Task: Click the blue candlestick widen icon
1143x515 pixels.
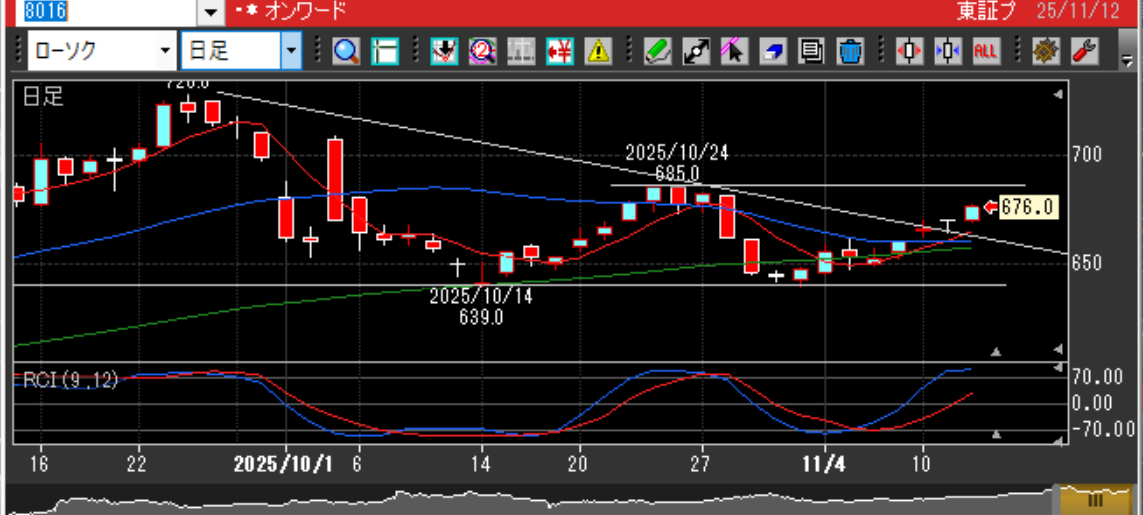Action: click(947, 50)
